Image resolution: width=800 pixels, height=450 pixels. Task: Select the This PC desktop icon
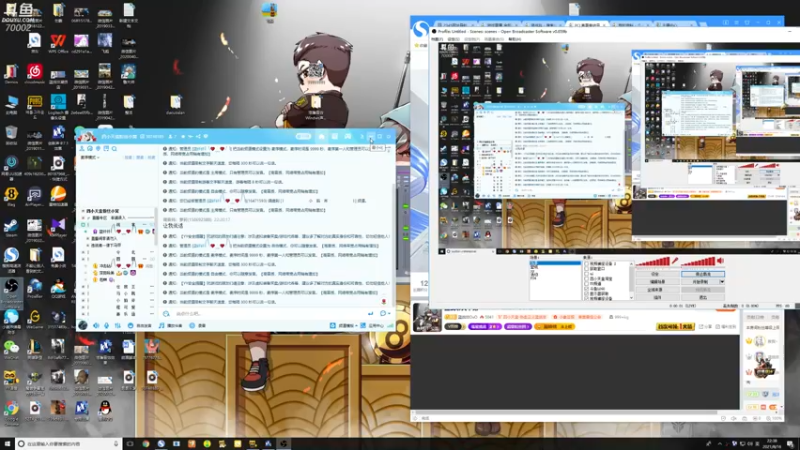[11, 105]
